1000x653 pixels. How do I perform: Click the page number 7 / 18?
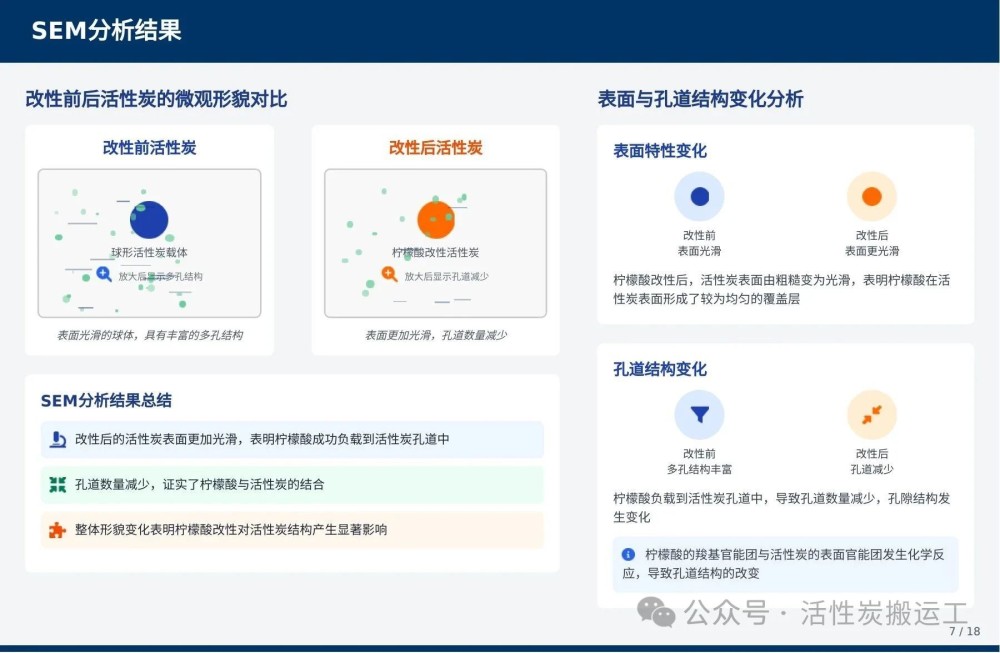pyautogui.click(x=964, y=631)
